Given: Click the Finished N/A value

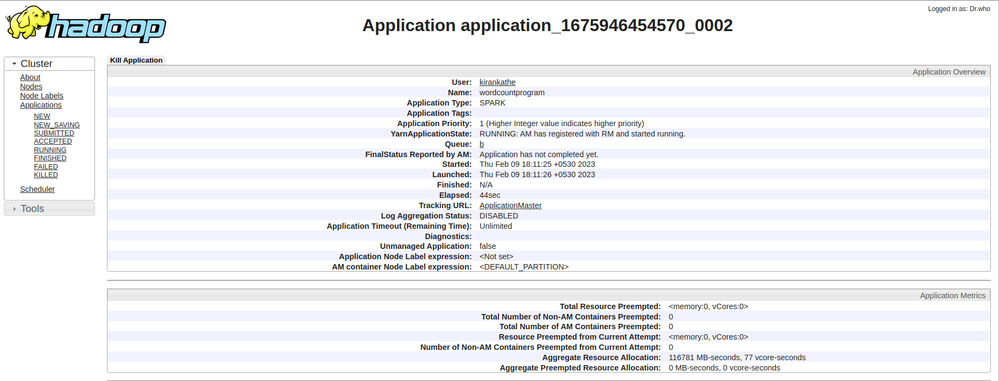Looking at the screenshot, I should pos(486,185).
